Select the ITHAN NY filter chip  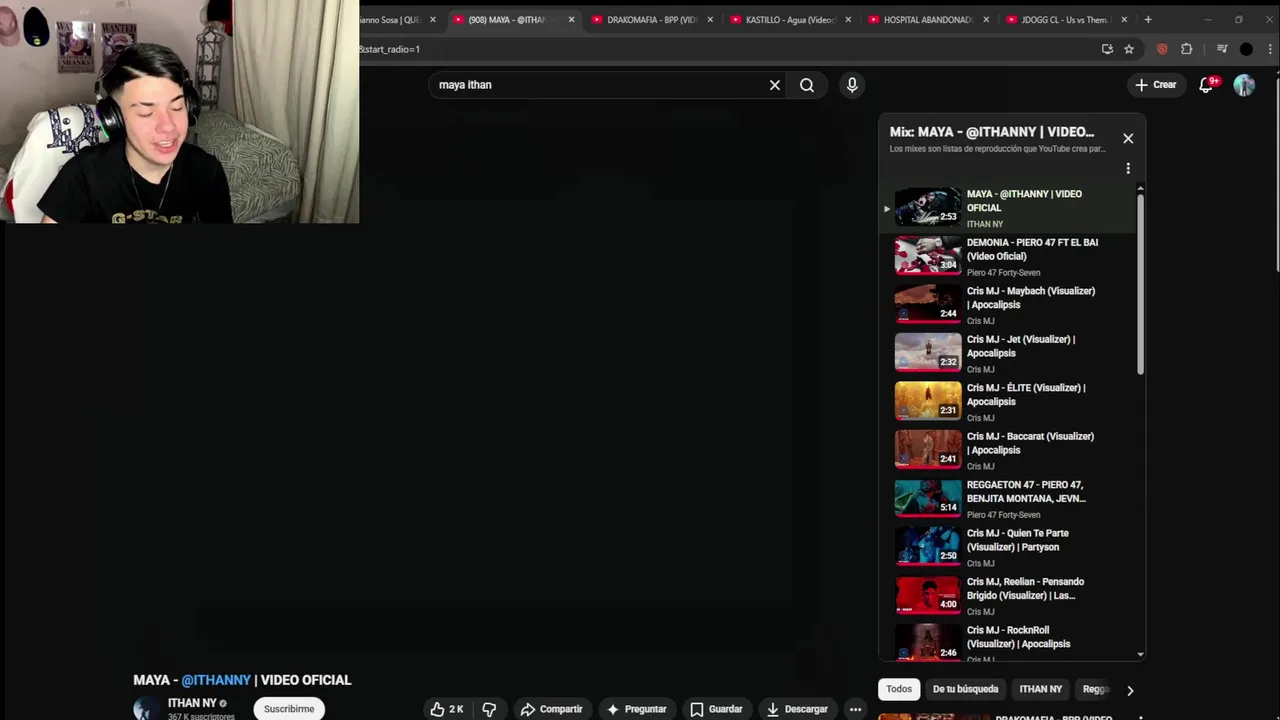click(1040, 689)
